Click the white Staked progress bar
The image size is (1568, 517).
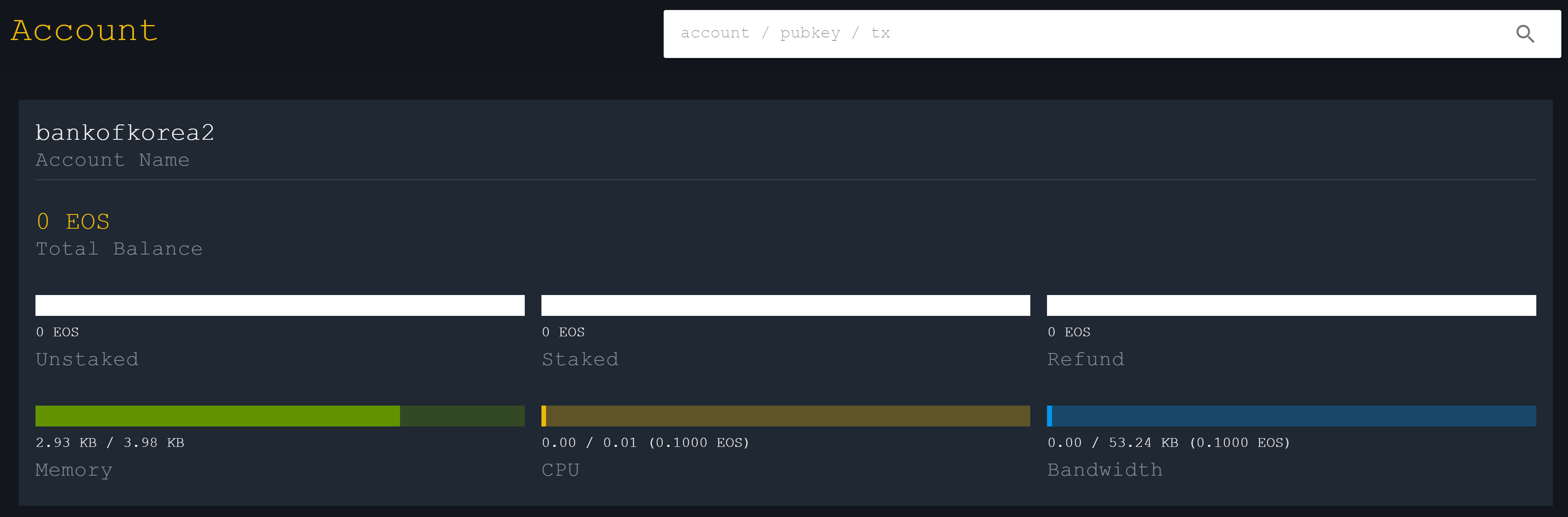coord(785,305)
